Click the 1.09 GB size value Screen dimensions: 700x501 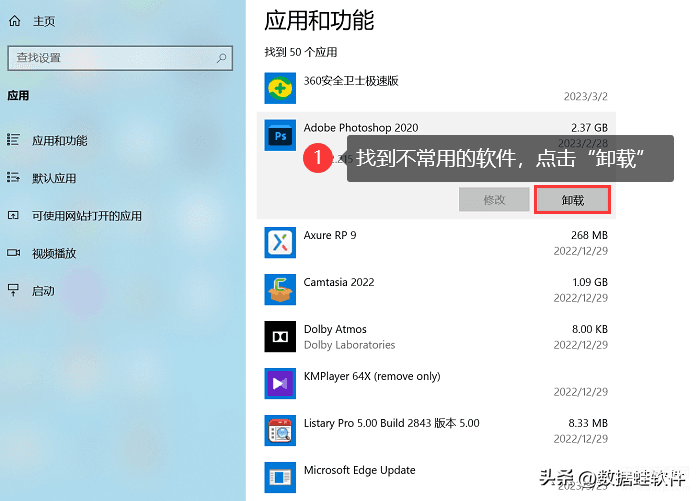(590, 282)
